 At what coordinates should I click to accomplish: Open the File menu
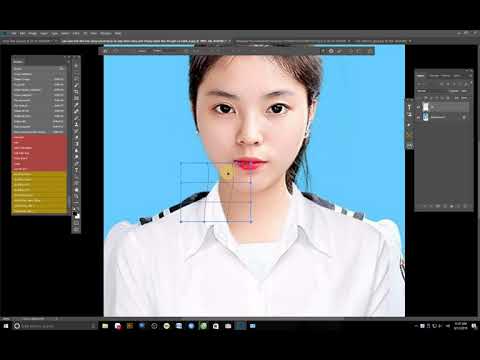click(x=14, y=34)
